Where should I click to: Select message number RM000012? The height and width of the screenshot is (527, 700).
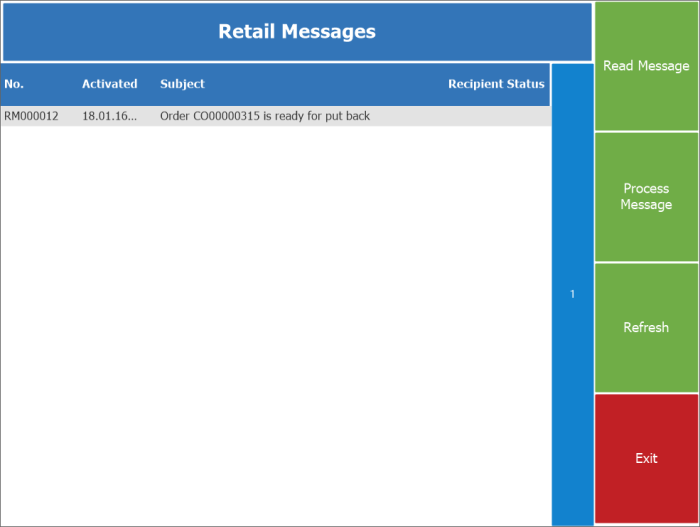32,116
